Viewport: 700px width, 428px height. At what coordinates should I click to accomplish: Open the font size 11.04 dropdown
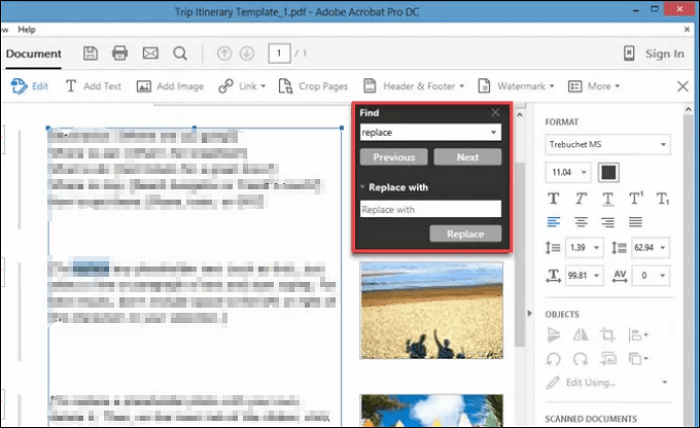click(x=568, y=172)
